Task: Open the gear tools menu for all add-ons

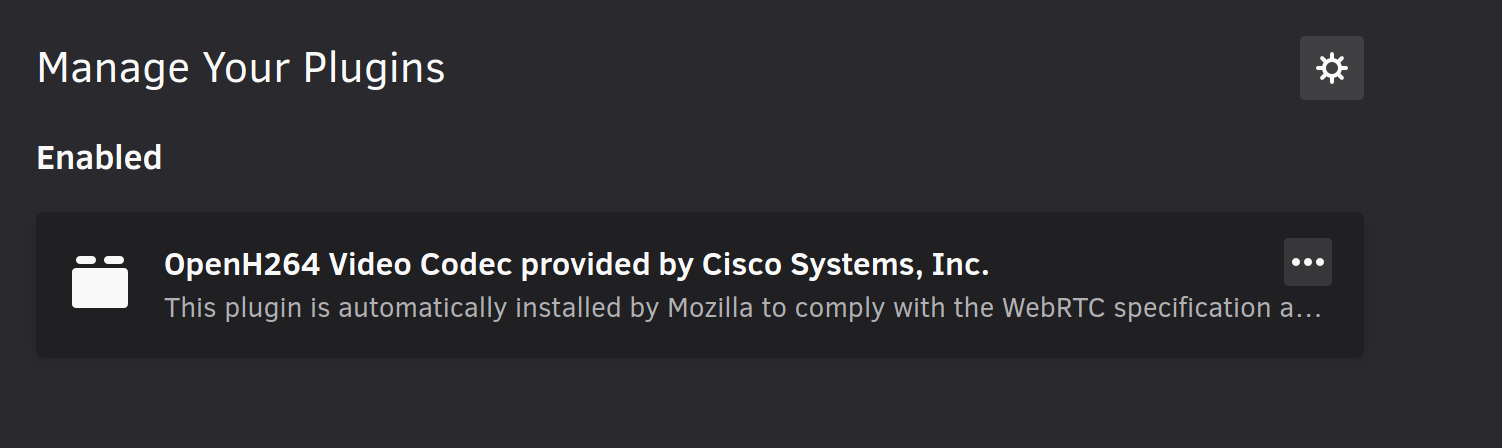Action: point(1331,68)
